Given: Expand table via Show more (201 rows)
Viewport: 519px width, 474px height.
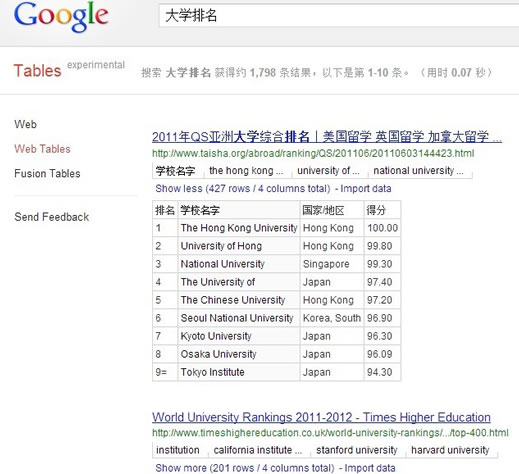Looking at the screenshot, I should tap(245, 468).
